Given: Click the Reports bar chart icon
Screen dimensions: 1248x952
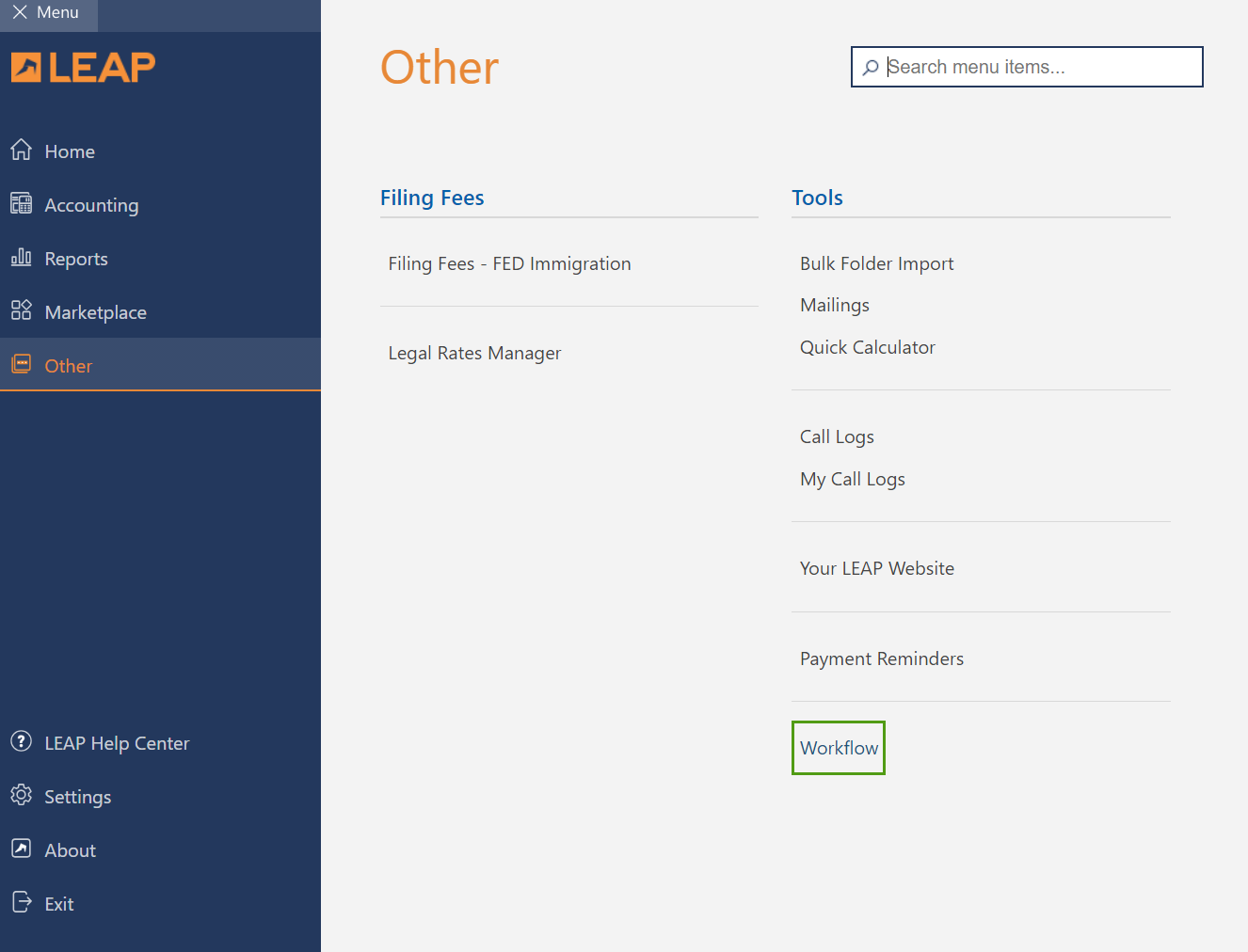Looking at the screenshot, I should point(21,258).
